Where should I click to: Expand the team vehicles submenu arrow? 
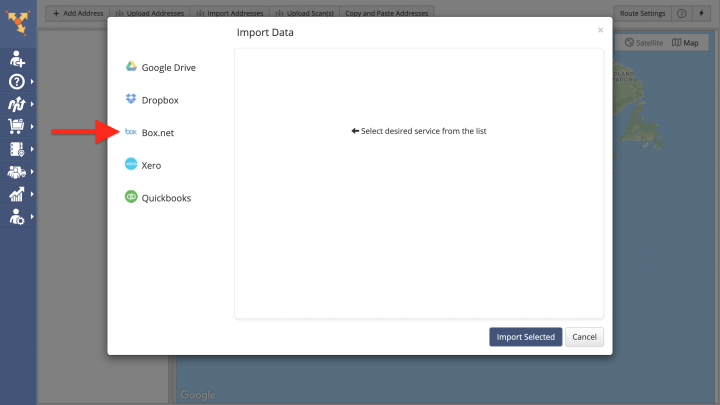click(x=32, y=172)
